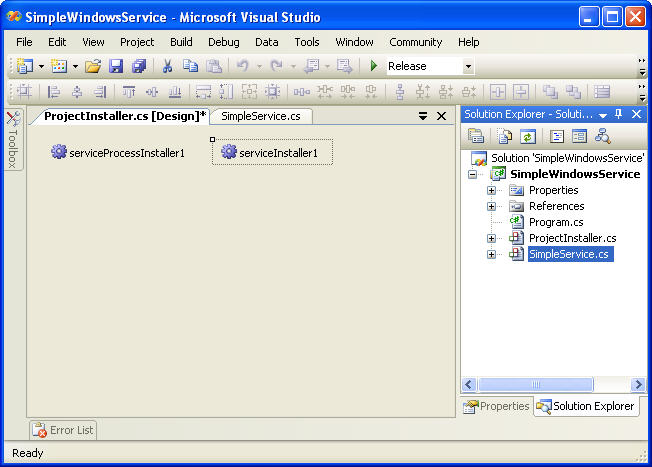Collapse the SimpleWindowsService project node
652x467 pixels.
click(472, 174)
